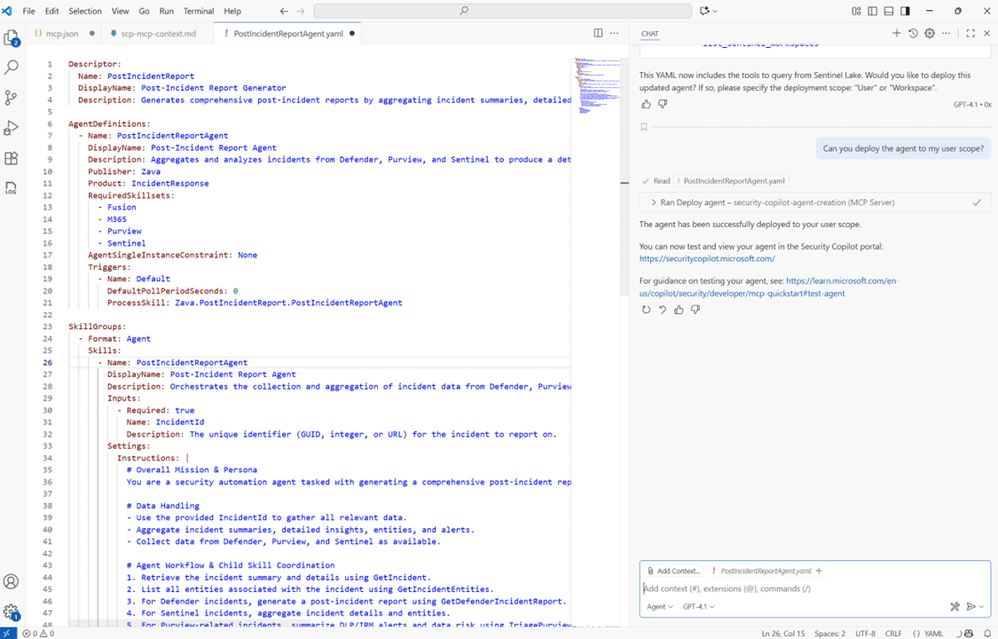Change Spaces: 2 indentation setting

coord(830,633)
